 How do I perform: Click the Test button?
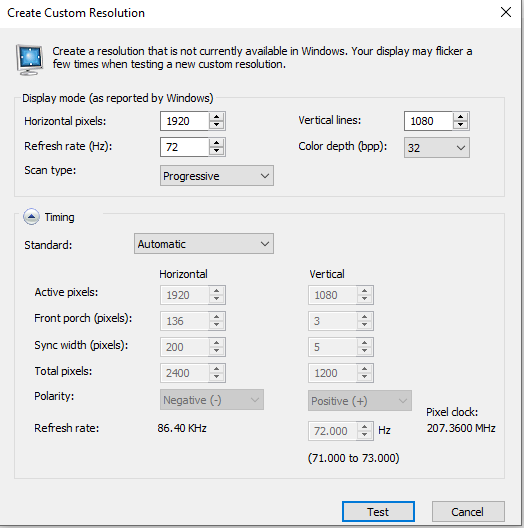(378, 512)
